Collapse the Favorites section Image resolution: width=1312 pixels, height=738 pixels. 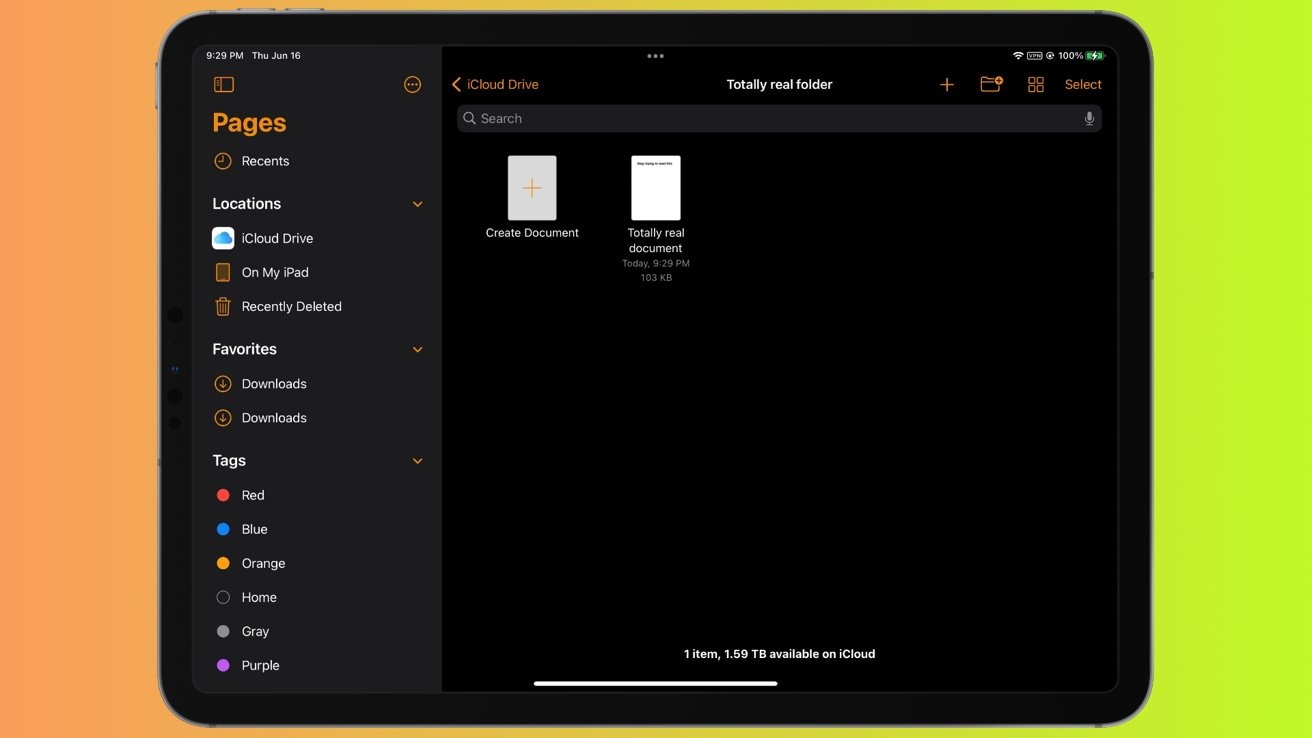pyautogui.click(x=417, y=348)
